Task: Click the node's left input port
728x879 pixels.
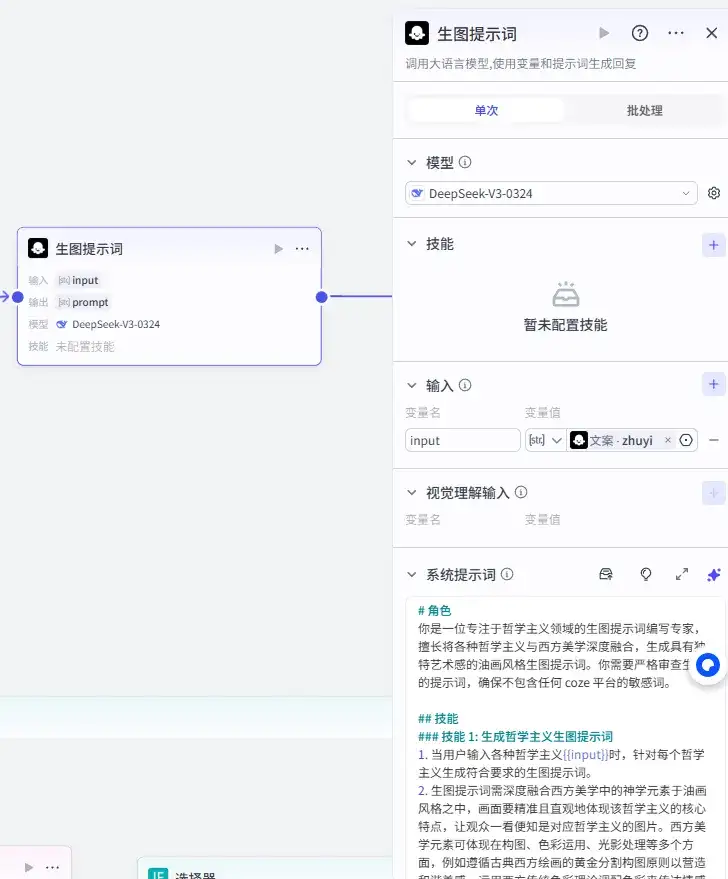Action: (18, 297)
